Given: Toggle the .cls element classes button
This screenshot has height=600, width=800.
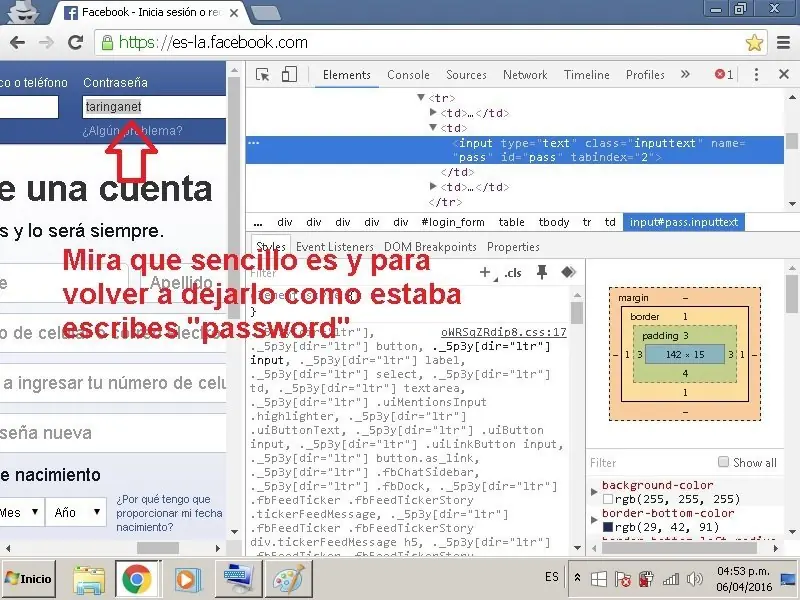Looking at the screenshot, I should pyautogui.click(x=513, y=273).
